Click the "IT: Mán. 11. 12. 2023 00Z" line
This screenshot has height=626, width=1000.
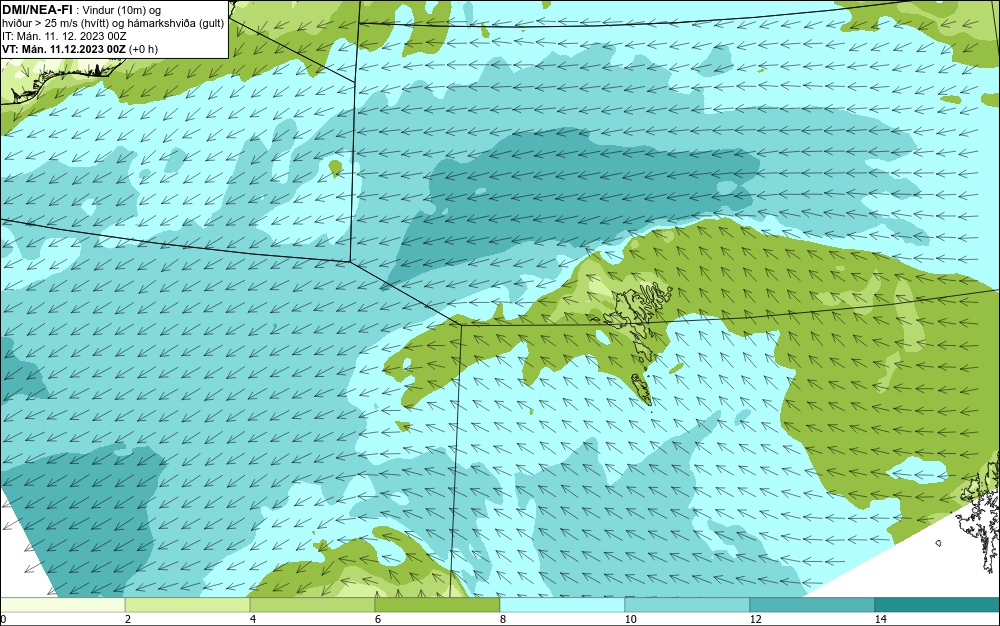[64, 36]
